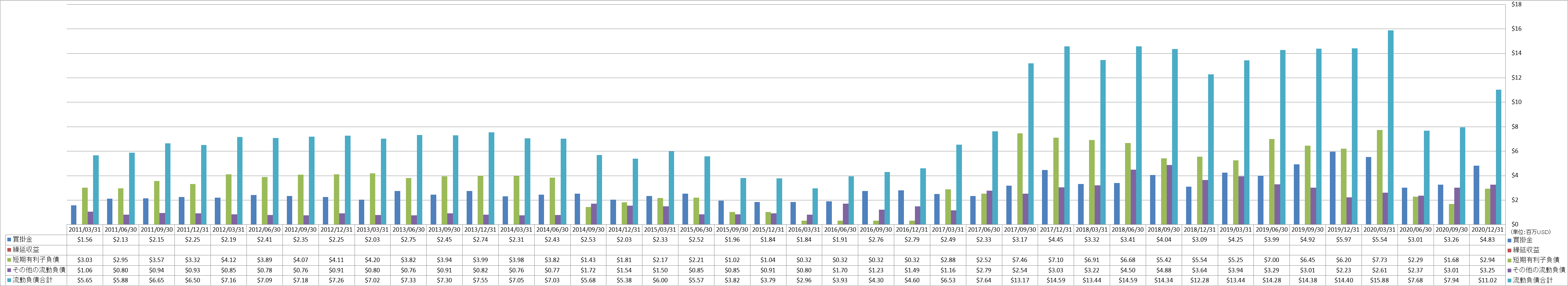The height and width of the screenshot is (286, 1568).
Task: Click the $18 y-axis label
Action: tap(1516, 4)
